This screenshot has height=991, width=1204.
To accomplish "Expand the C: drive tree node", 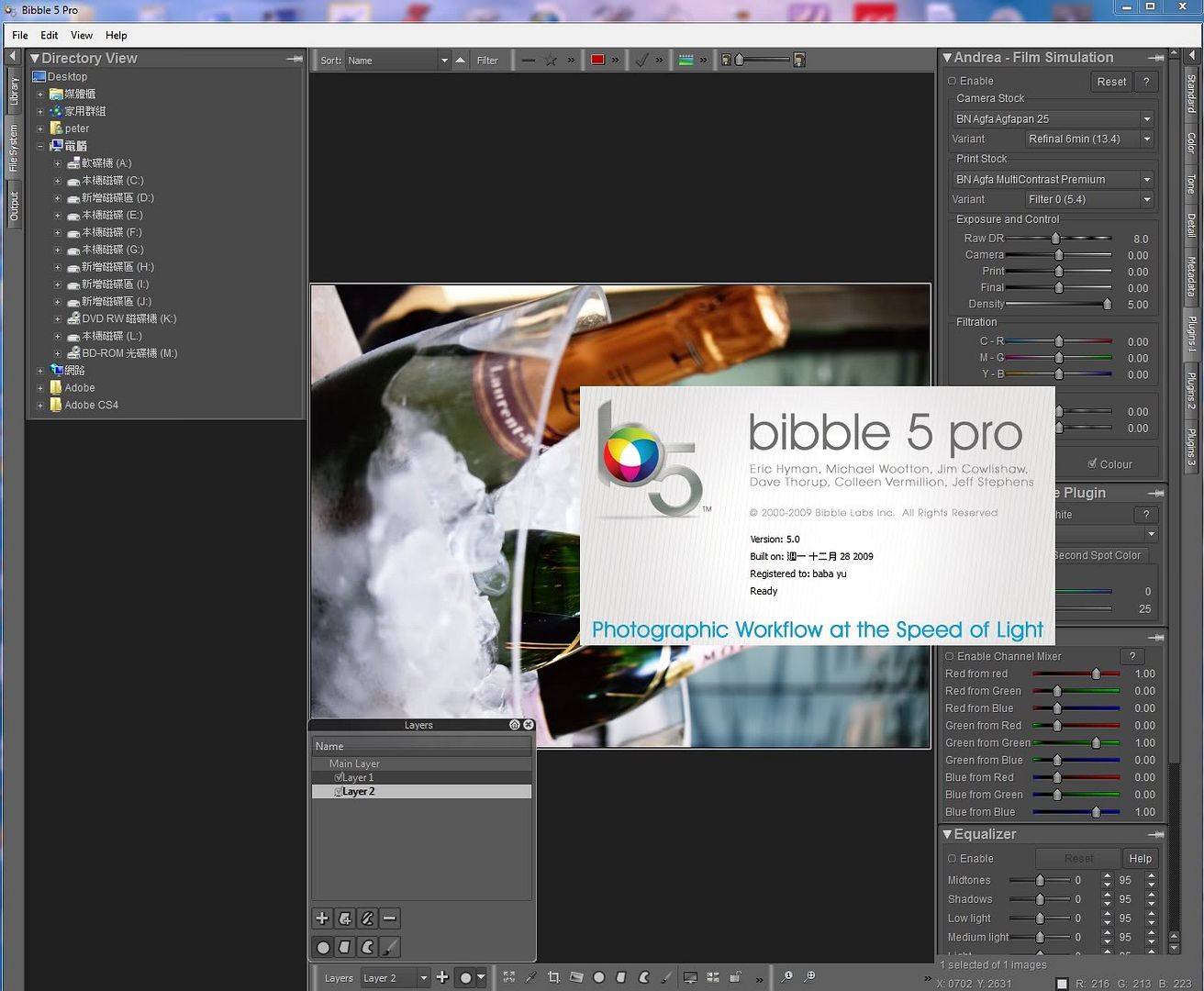I will point(57,181).
